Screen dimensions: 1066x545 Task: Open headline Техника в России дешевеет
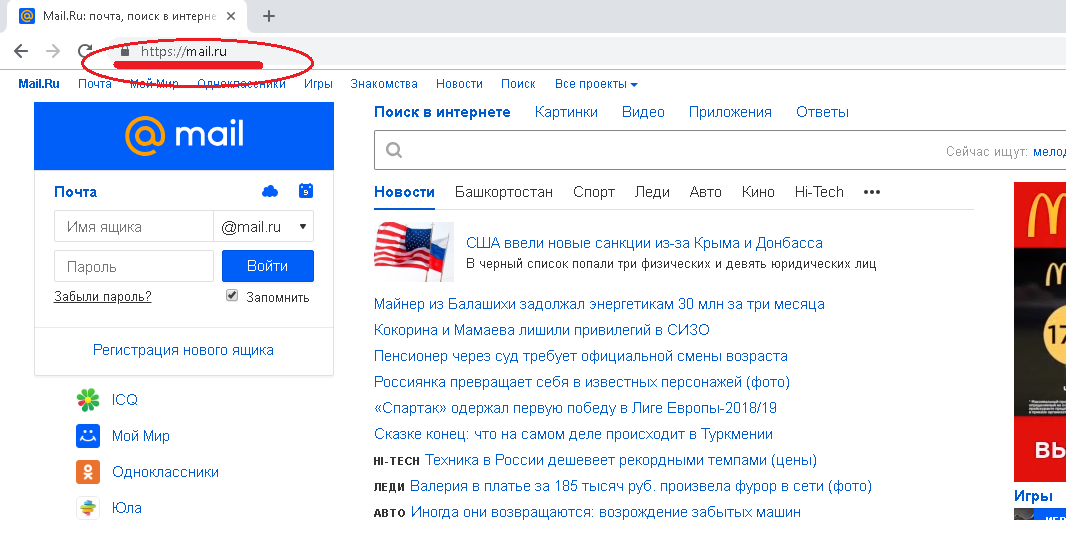pyautogui.click(x=621, y=460)
